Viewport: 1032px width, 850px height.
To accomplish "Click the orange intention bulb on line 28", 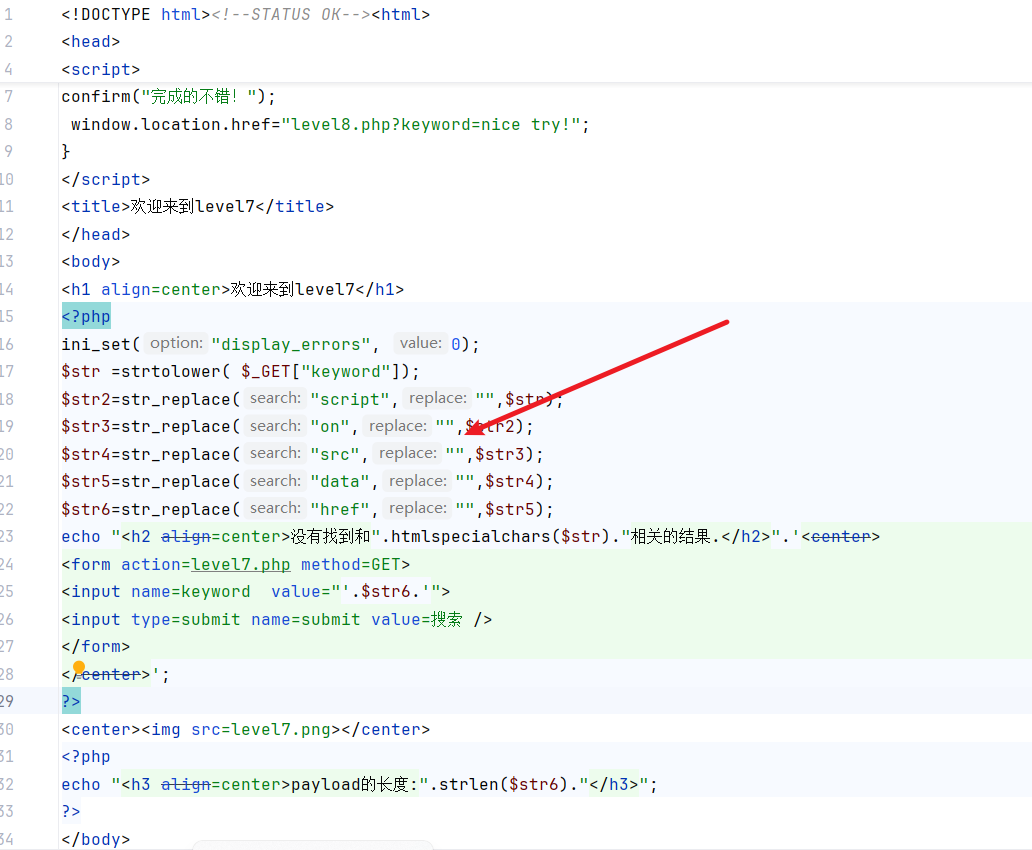I will click(x=79, y=667).
